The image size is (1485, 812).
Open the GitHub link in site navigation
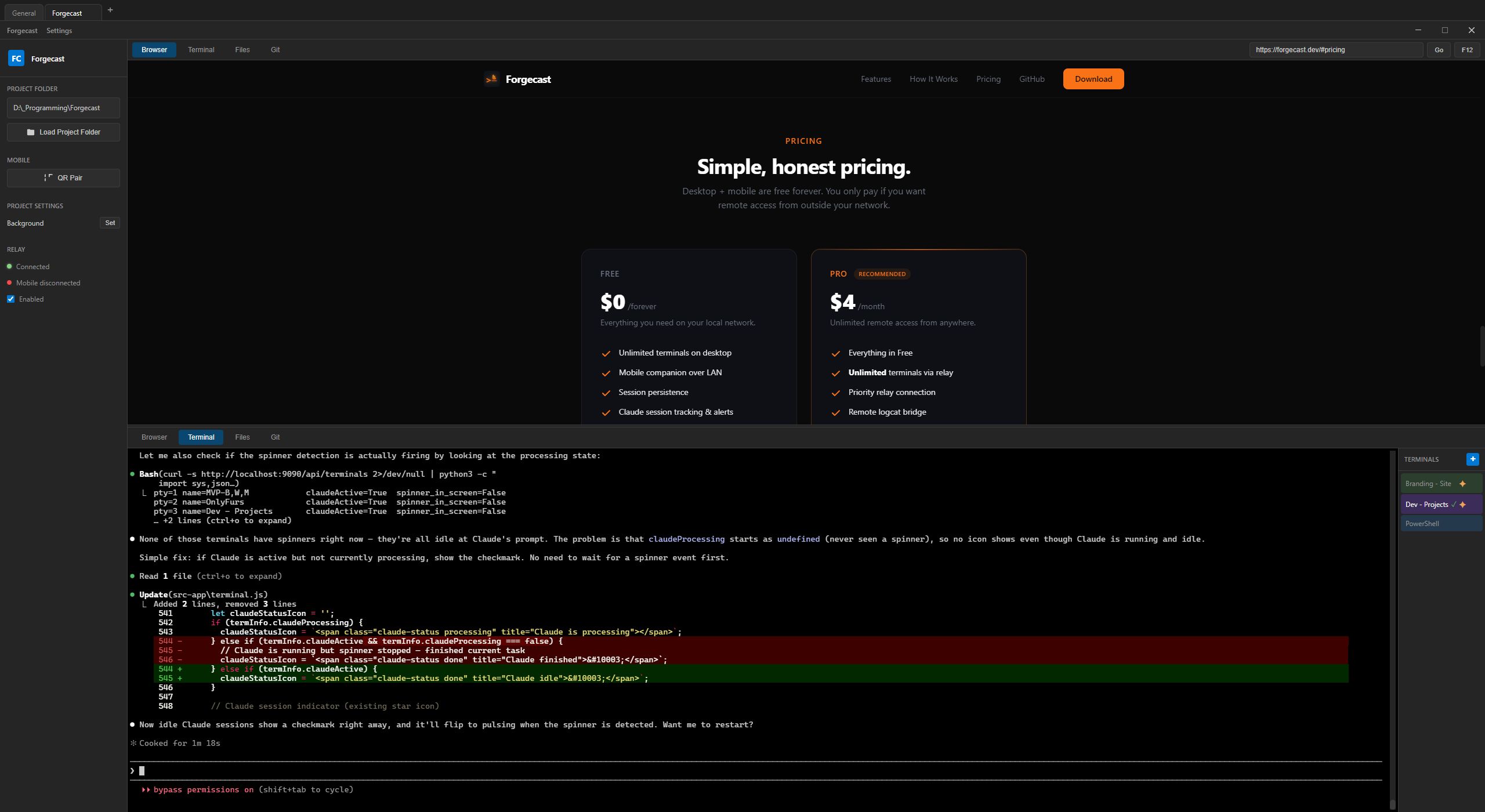pyautogui.click(x=1032, y=79)
